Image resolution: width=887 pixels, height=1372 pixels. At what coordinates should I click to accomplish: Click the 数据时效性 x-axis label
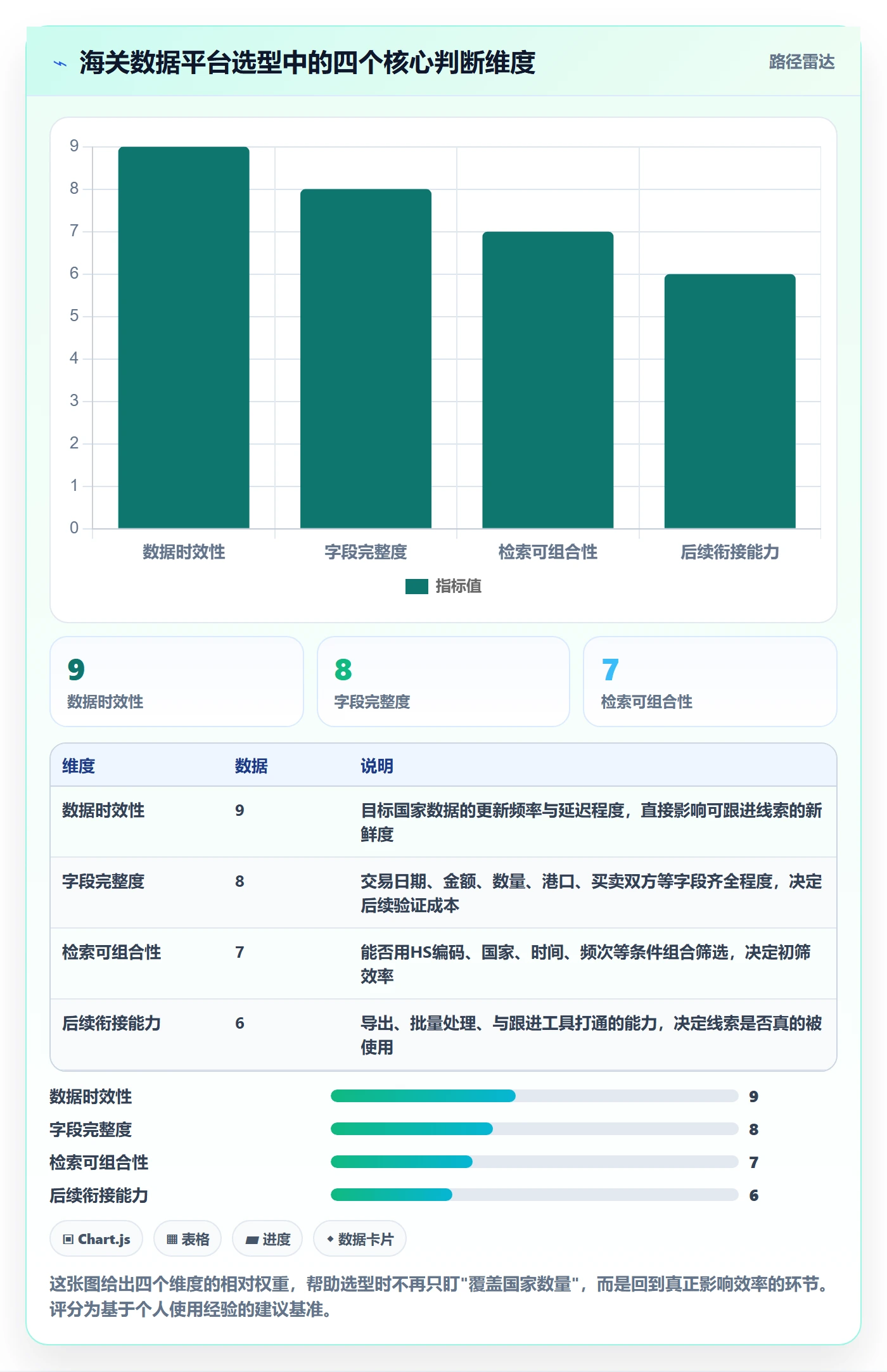[184, 552]
